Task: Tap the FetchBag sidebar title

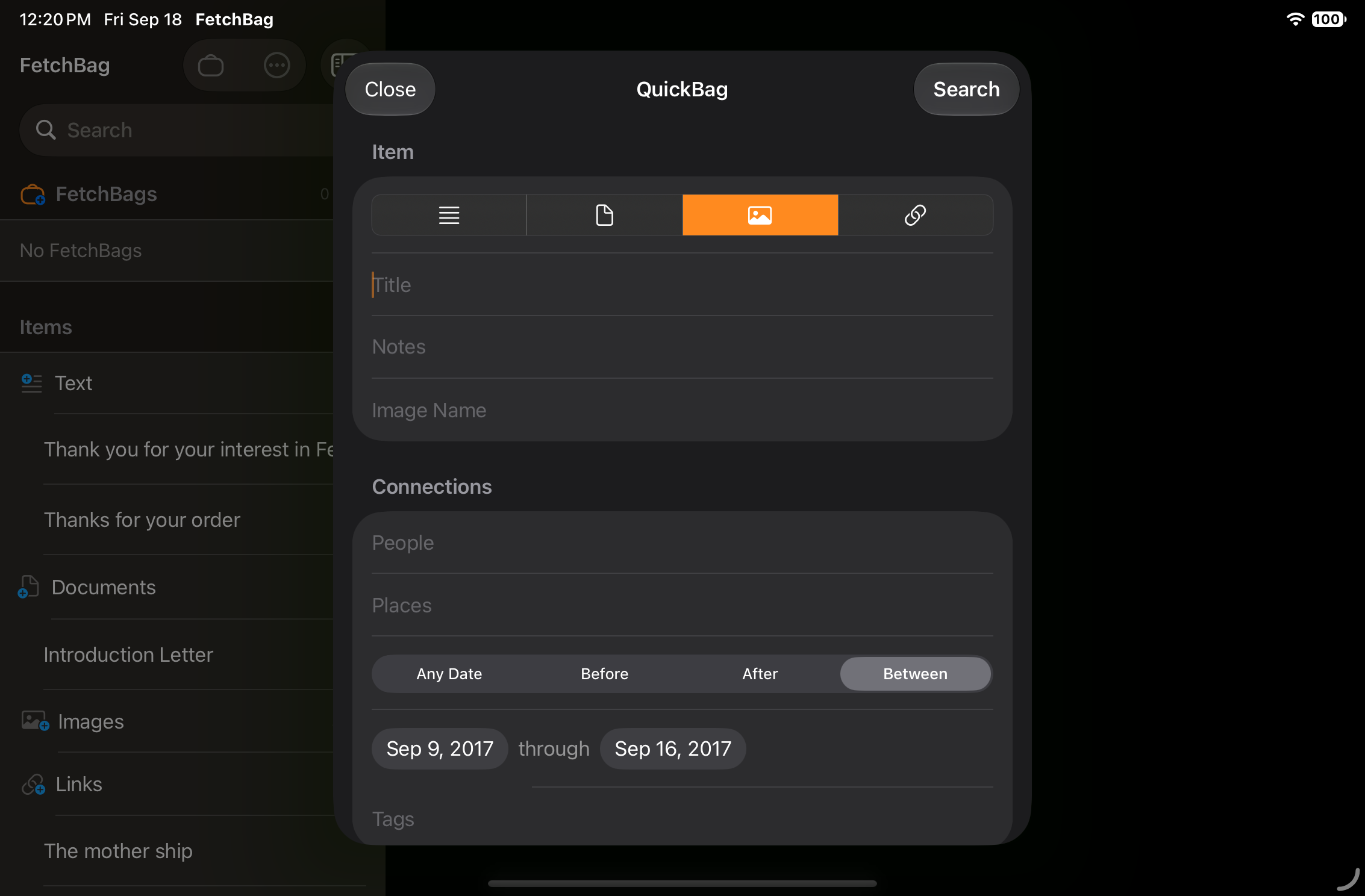Action: point(64,65)
